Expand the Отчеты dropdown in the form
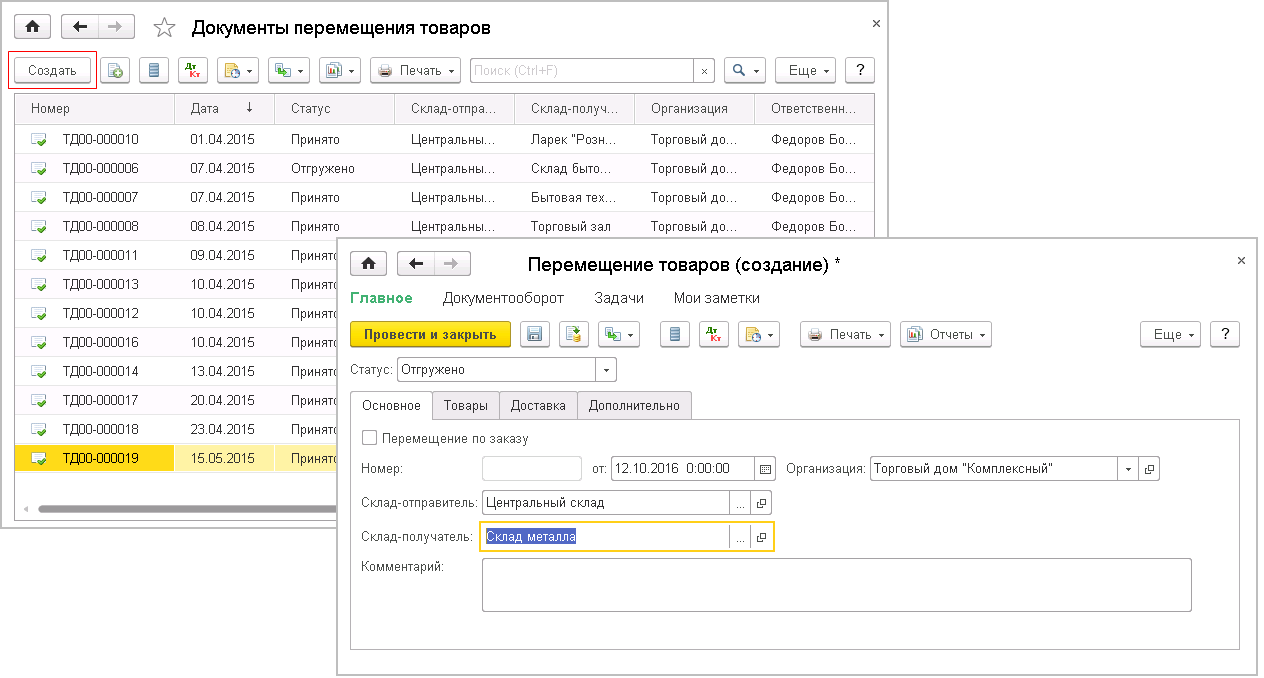 click(946, 335)
